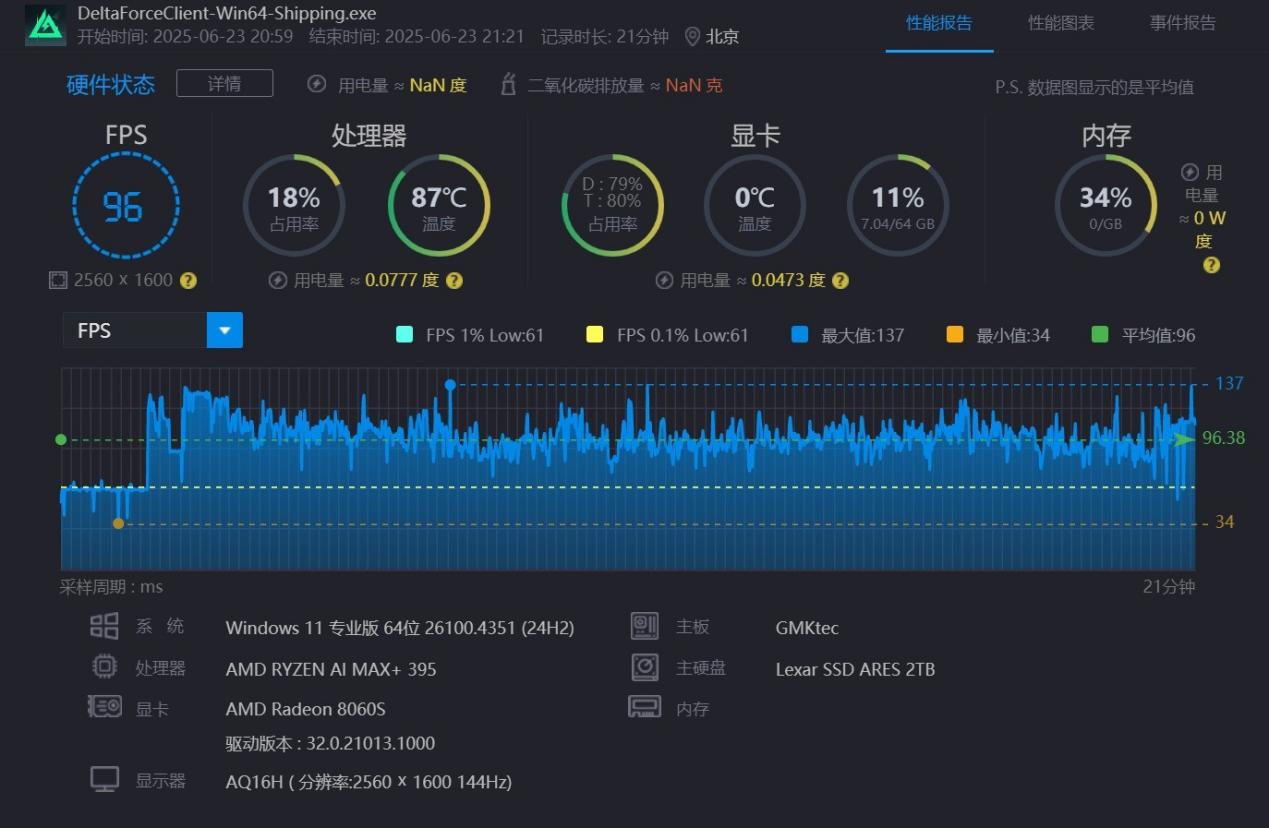Open the FPS metric dropdown arrow
The image size is (1269, 828).
click(224, 330)
